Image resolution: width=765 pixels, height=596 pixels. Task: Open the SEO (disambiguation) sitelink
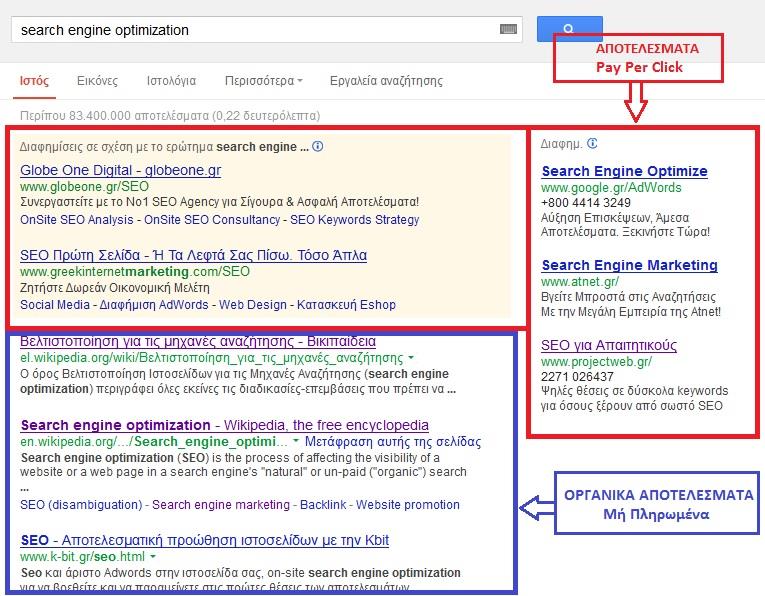coord(81,505)
